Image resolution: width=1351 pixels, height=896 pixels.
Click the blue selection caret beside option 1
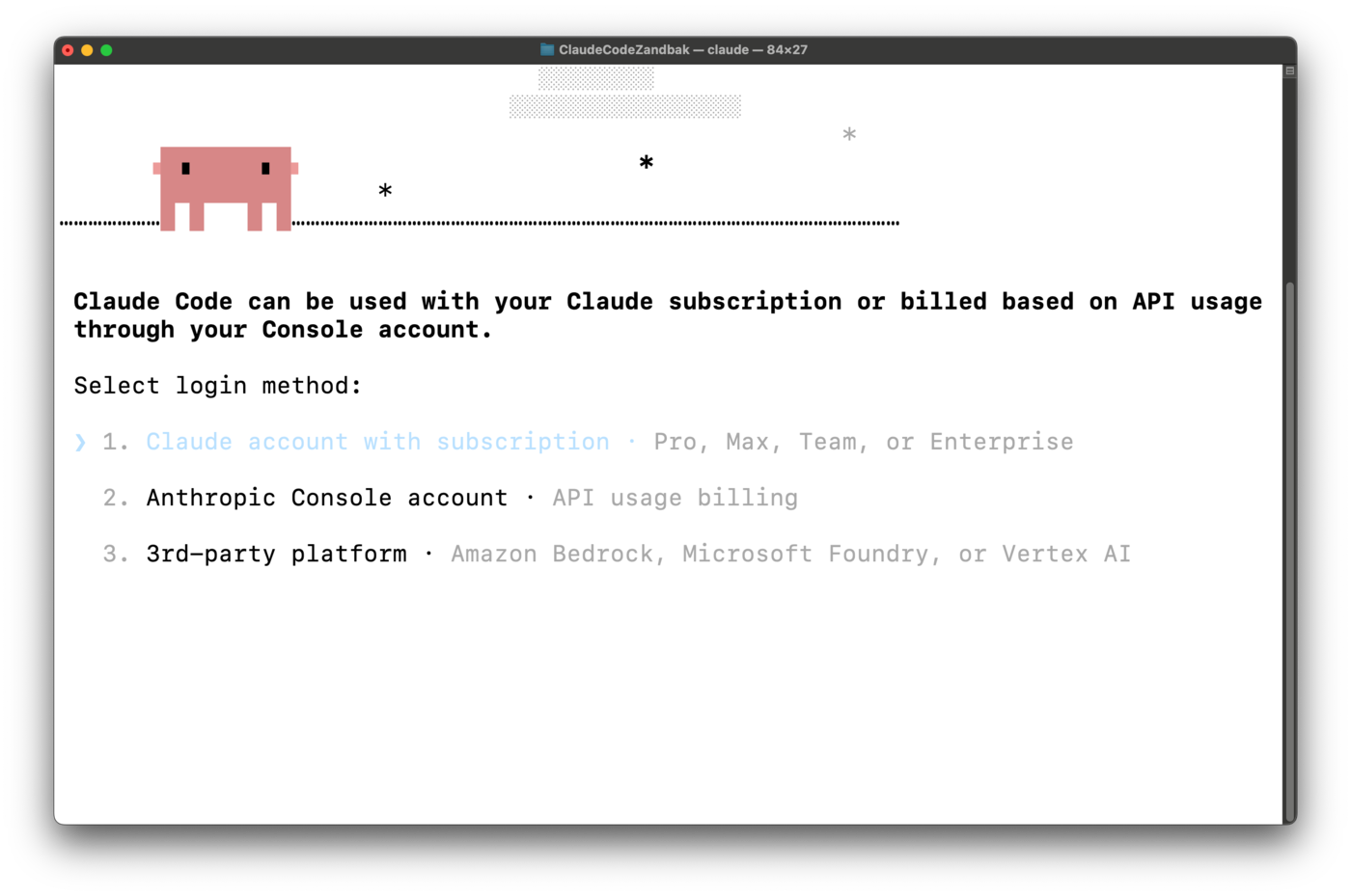coord(81,442)
